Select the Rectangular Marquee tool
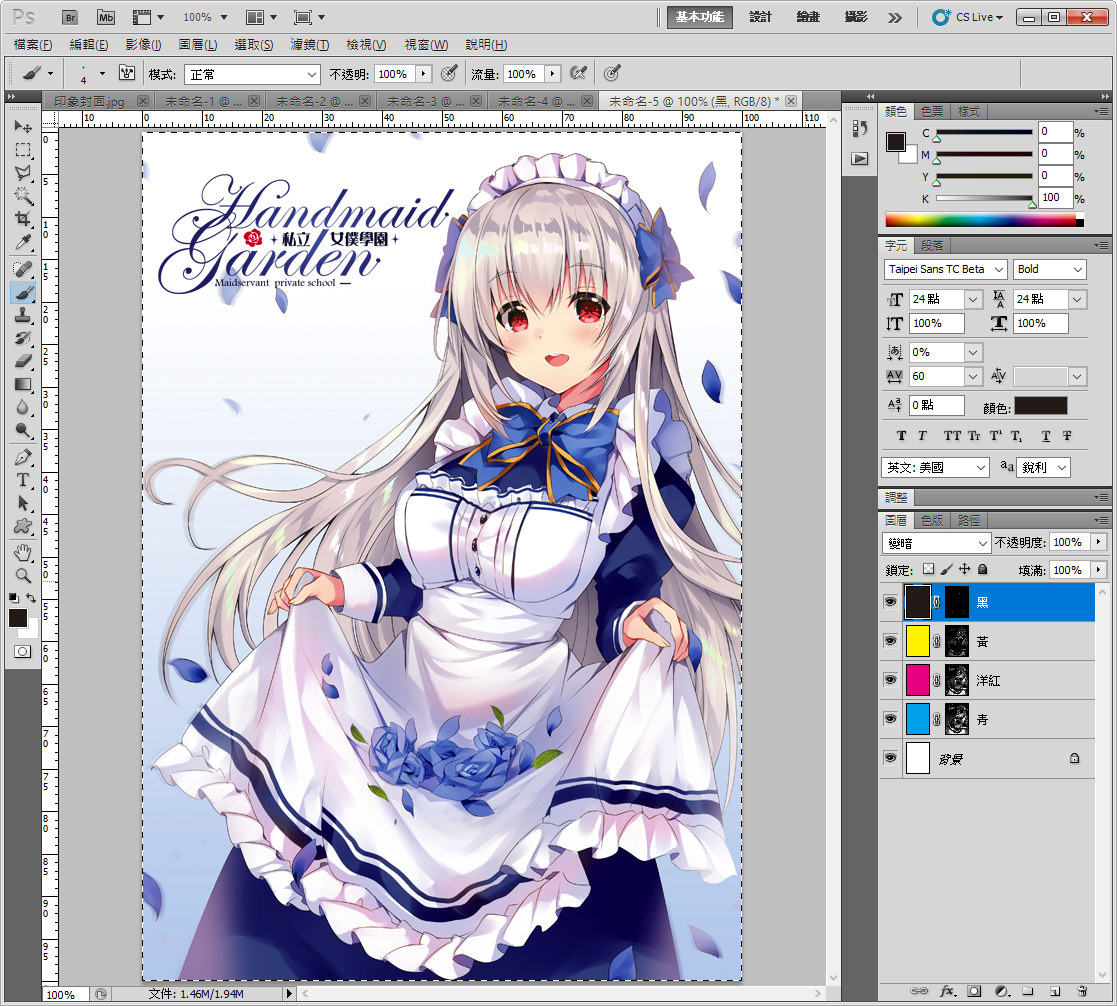The width and height of the screenshot is (1117, 1006). click(x=23, y=150)
